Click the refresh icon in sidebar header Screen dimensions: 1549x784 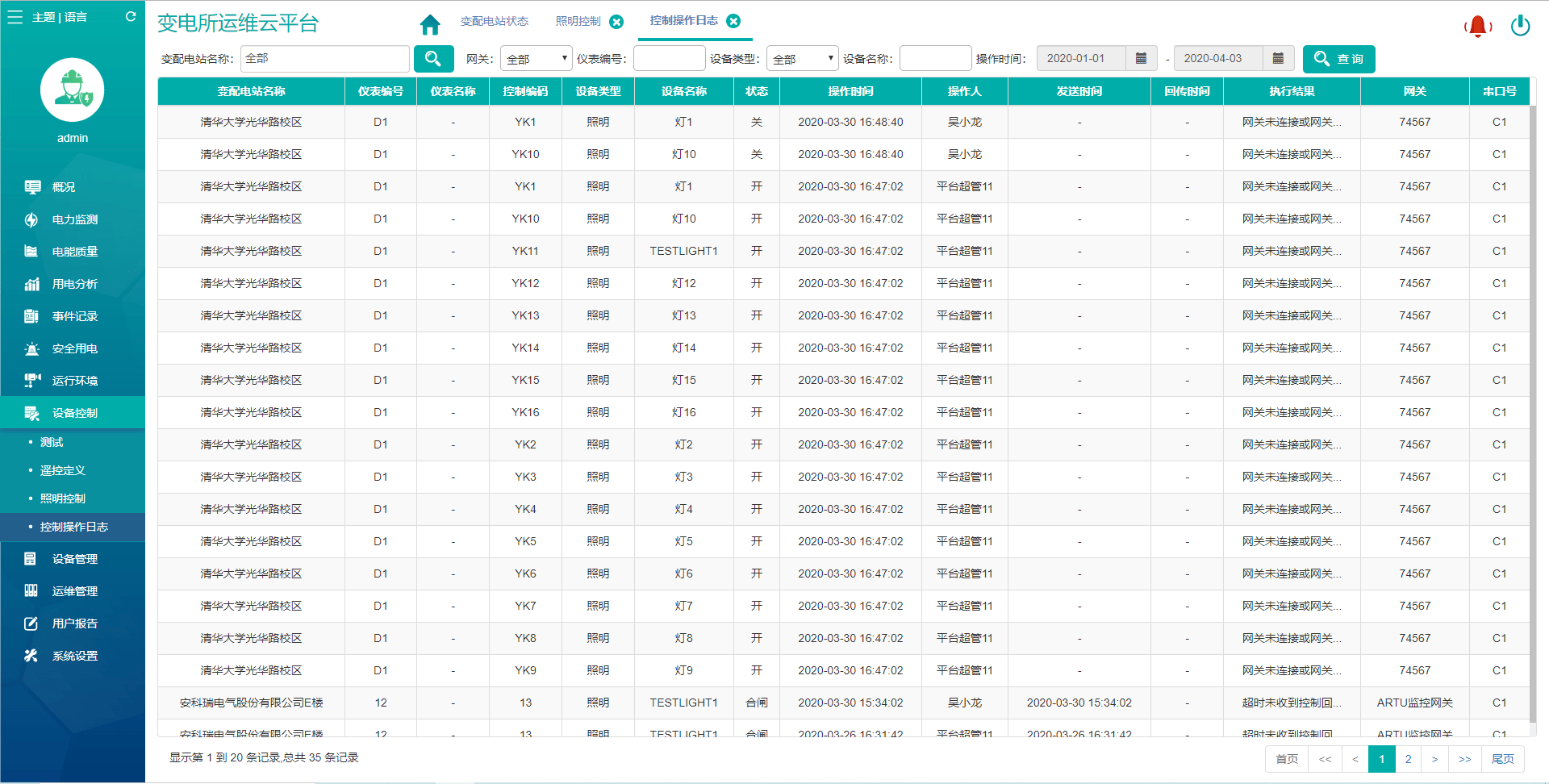pyautogui.click(x=131, y=16)
